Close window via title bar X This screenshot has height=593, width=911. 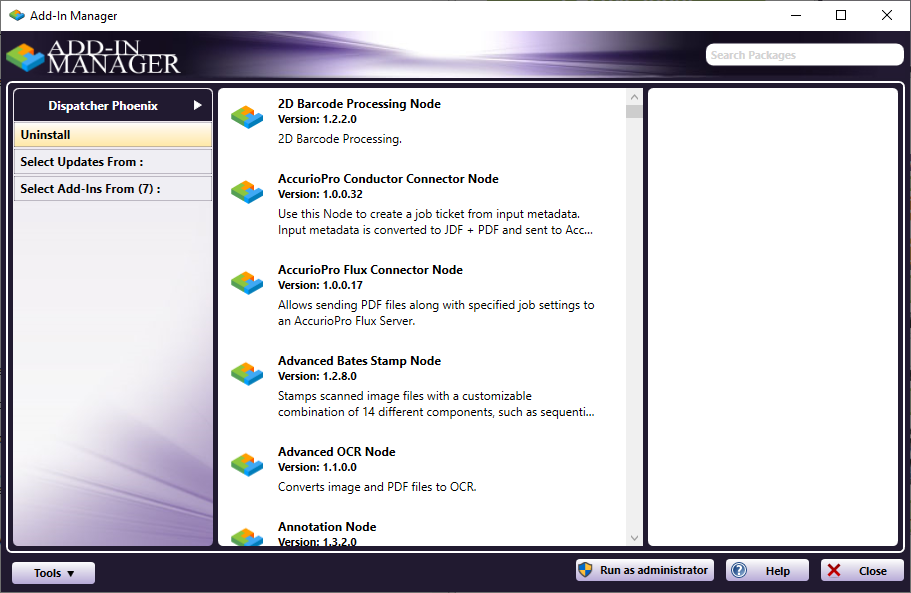pyautogui.click(x=887, y=15)
